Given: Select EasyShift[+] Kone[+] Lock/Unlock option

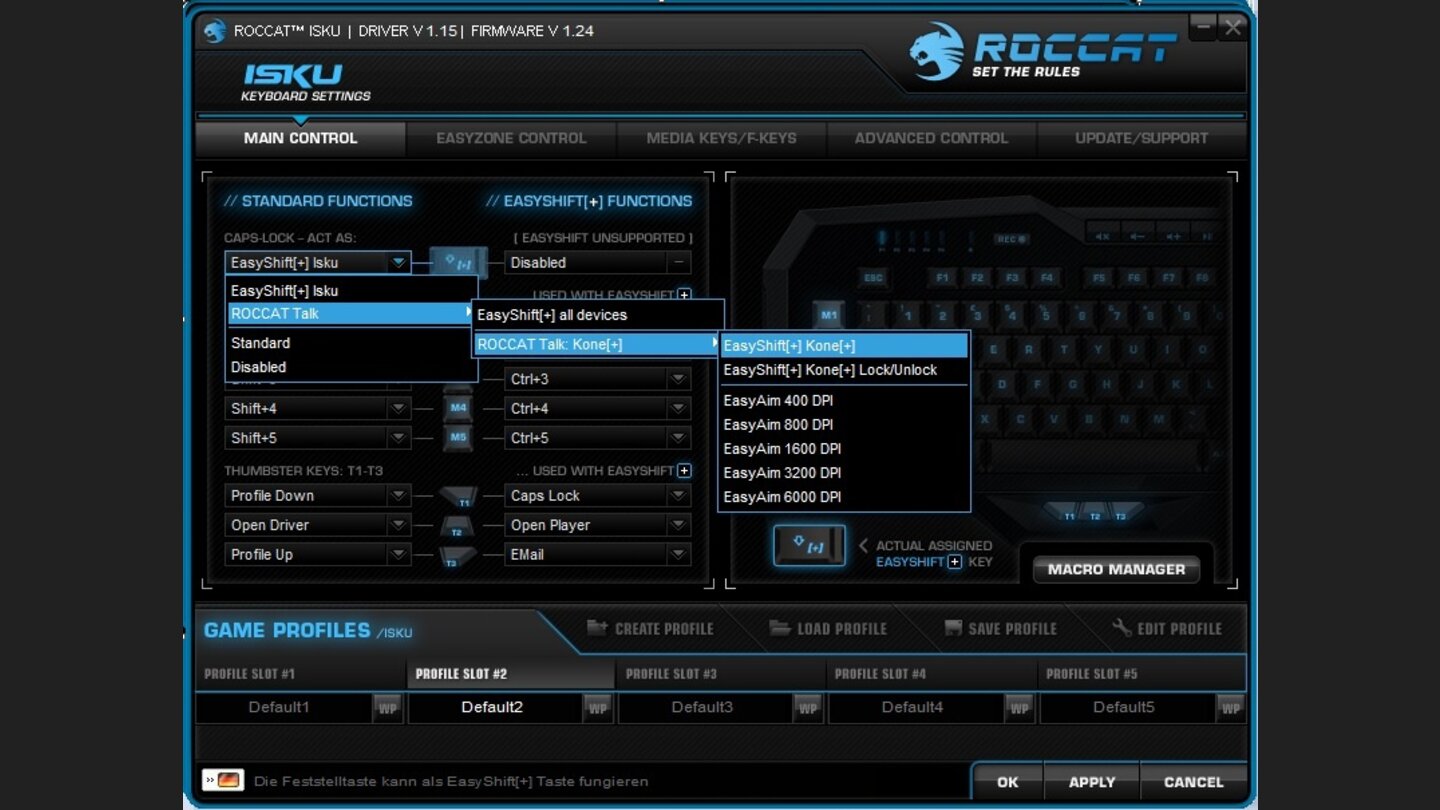Looking at the screenshot, I should pyautogui.click(x=844, y=370).
